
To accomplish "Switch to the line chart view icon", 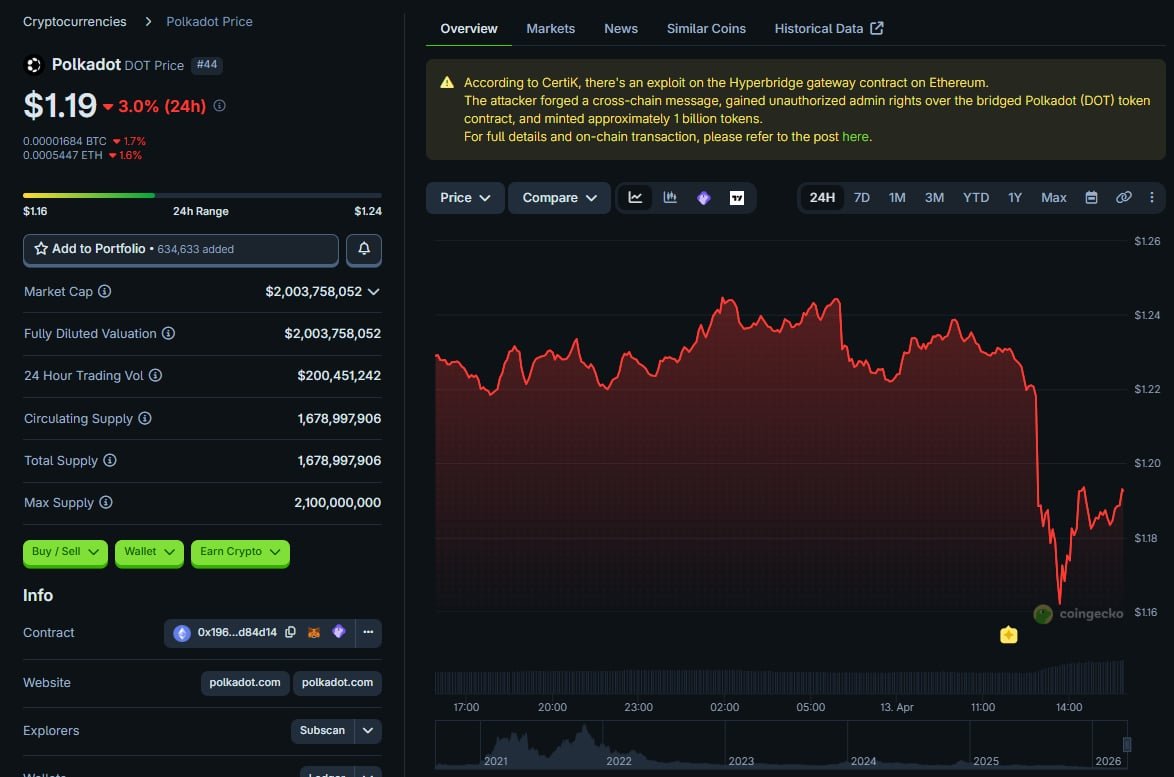I will (635, 198).
